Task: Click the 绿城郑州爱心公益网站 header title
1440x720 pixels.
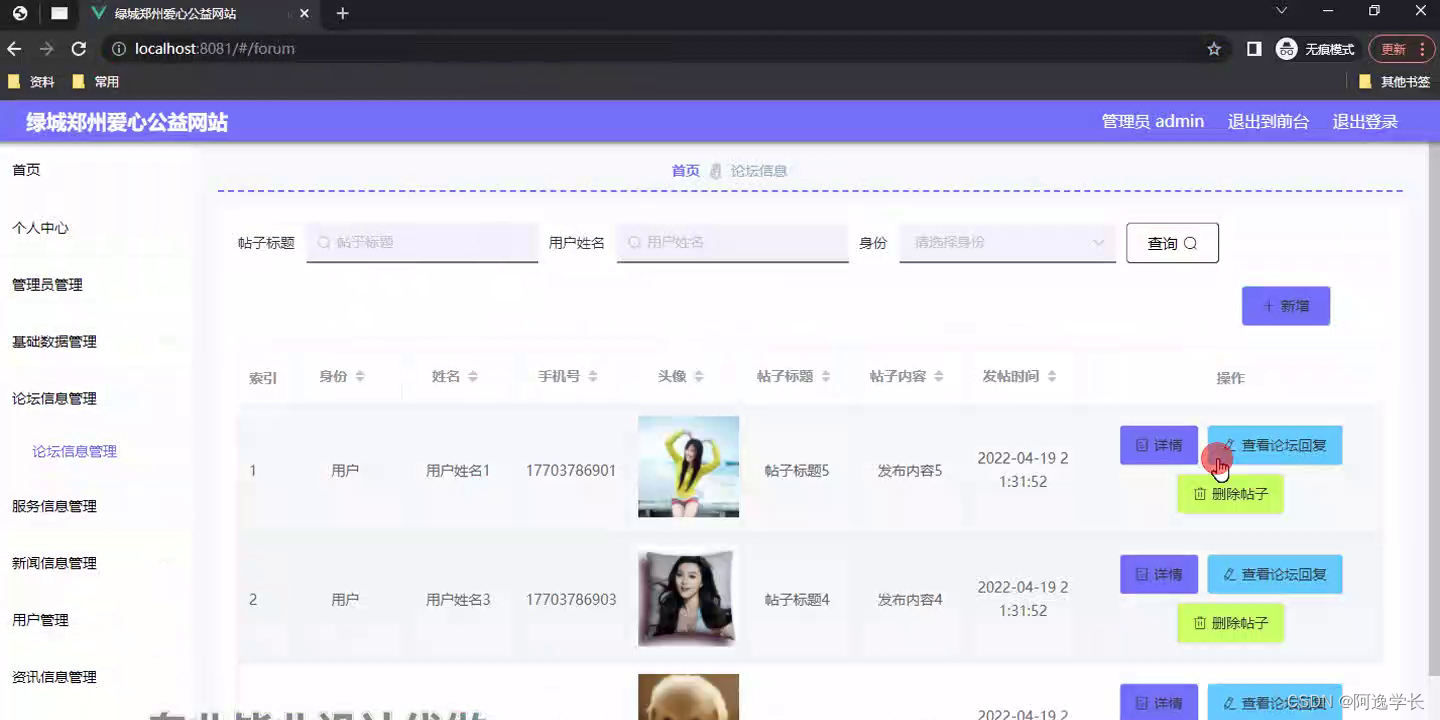Action: pos(127,123)
